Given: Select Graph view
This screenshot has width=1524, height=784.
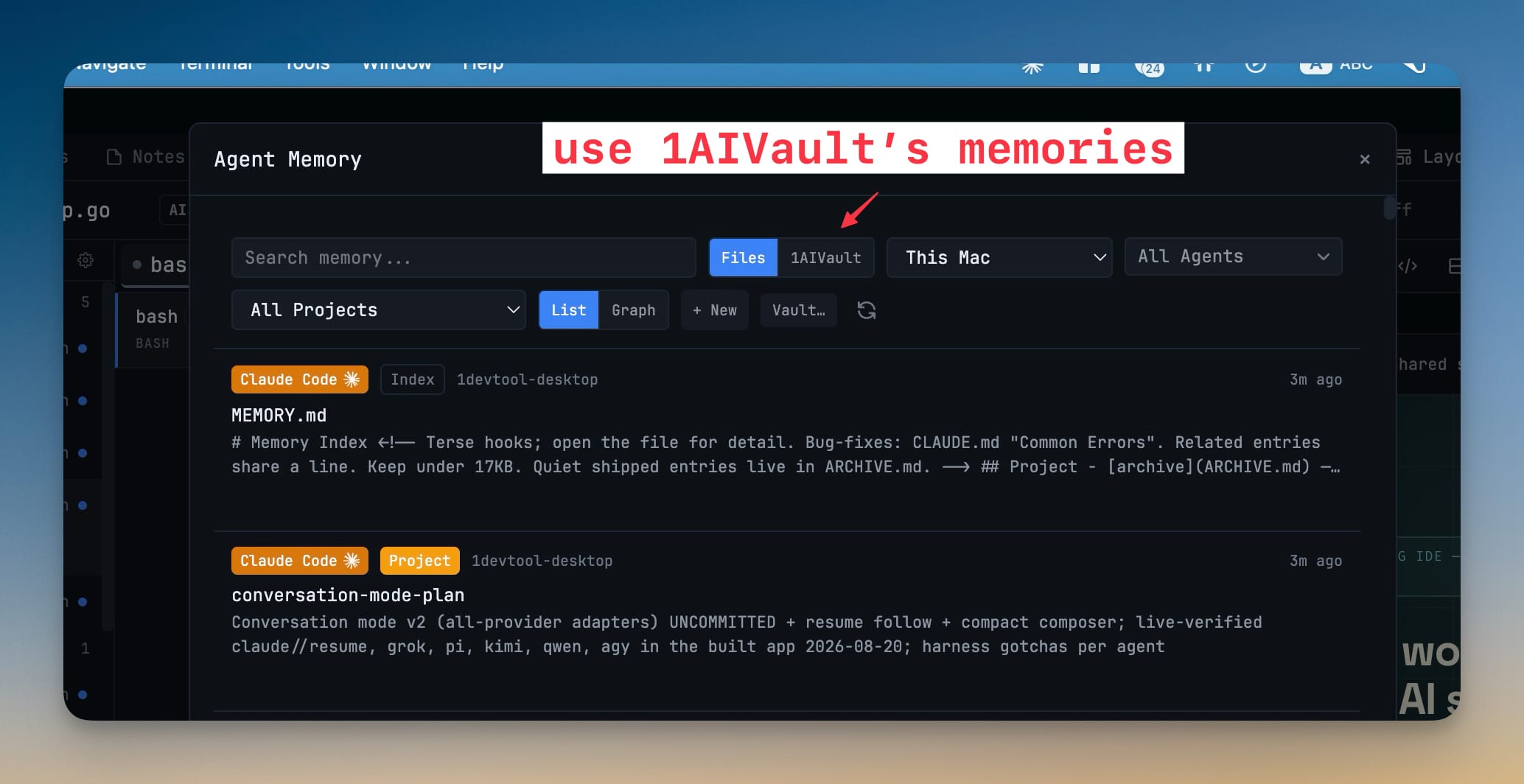Looking at the screenshot, I should click(633, 310).
